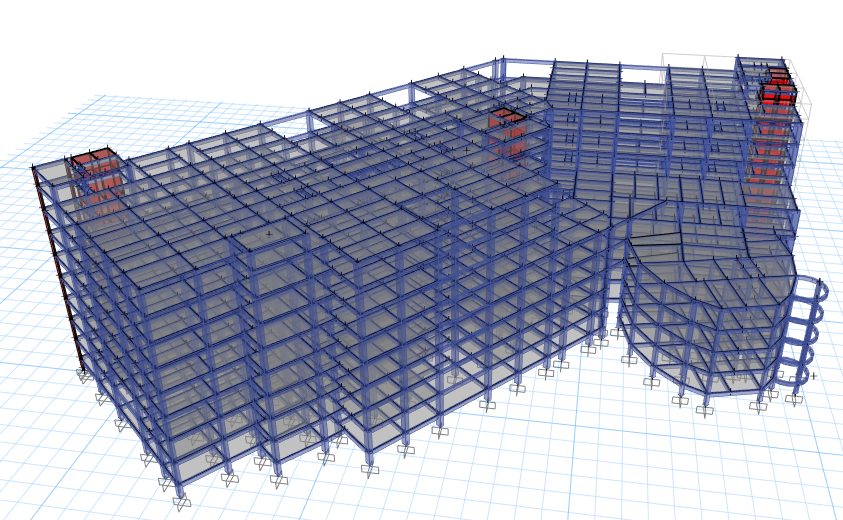Select the dark red column on left building edge
The image size is (843, 520).
click(x=57, y=268)
